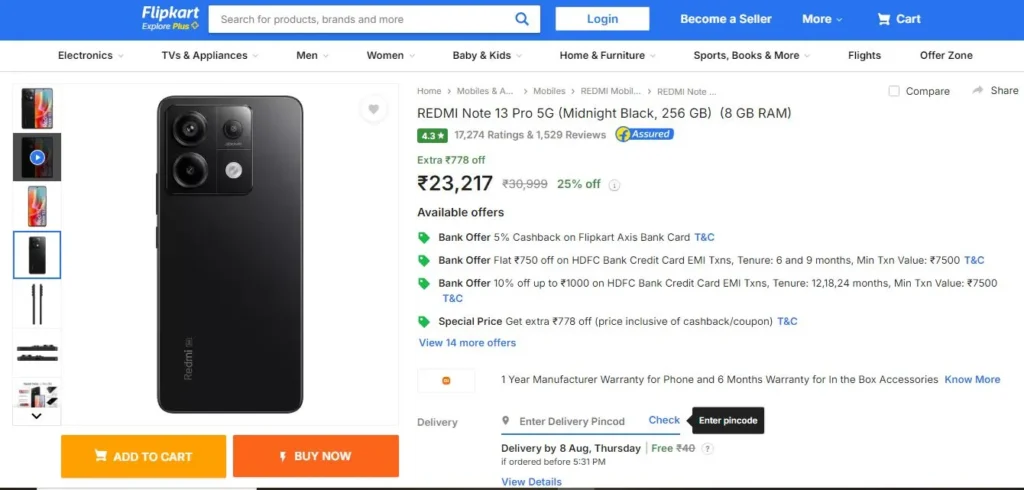Click the delivery pincode input field
This screenshot has width=1024, height=490.
573,421
